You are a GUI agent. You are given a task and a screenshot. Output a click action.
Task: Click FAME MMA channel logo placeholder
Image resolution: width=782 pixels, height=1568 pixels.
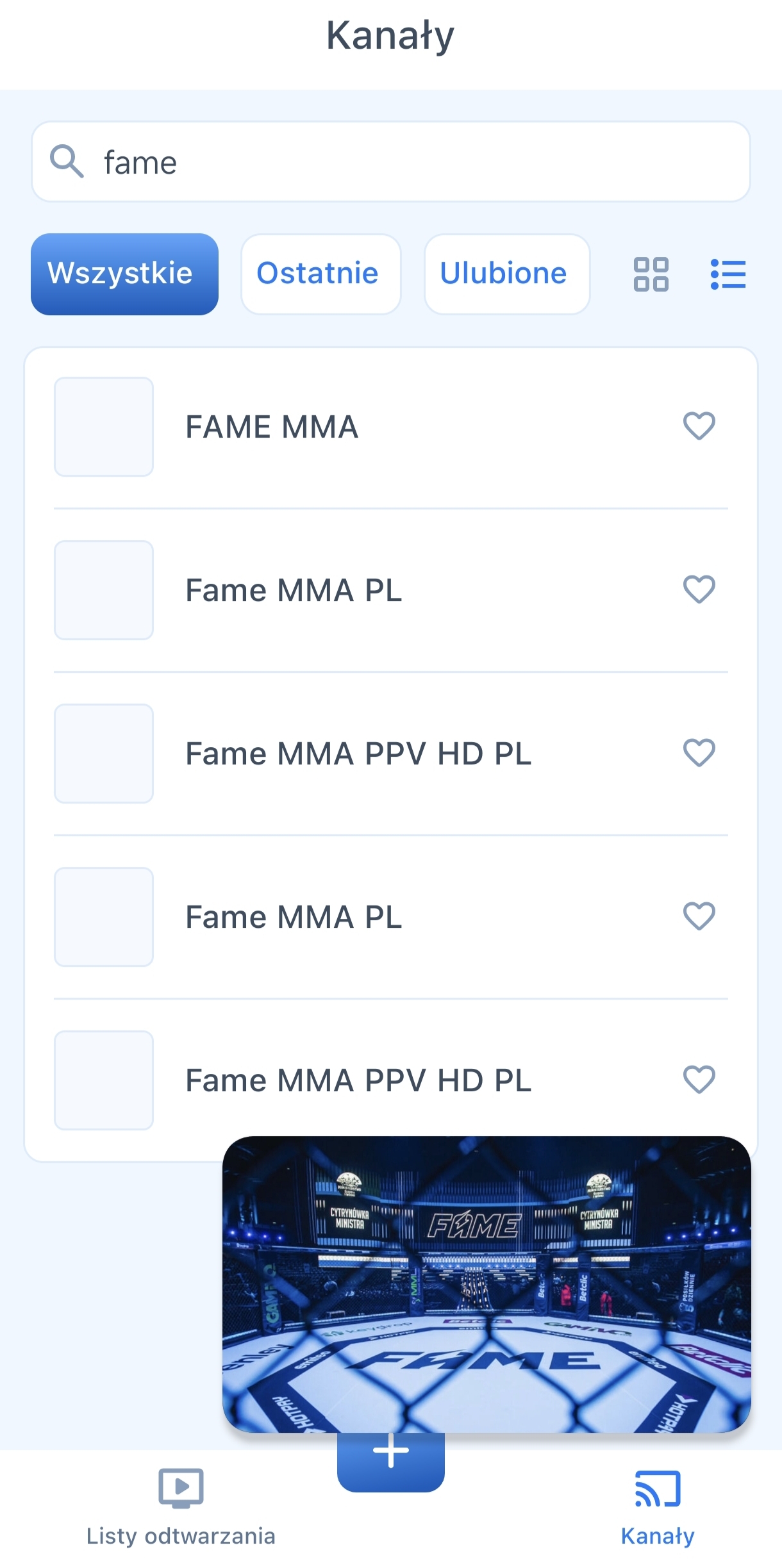[104, 427]
